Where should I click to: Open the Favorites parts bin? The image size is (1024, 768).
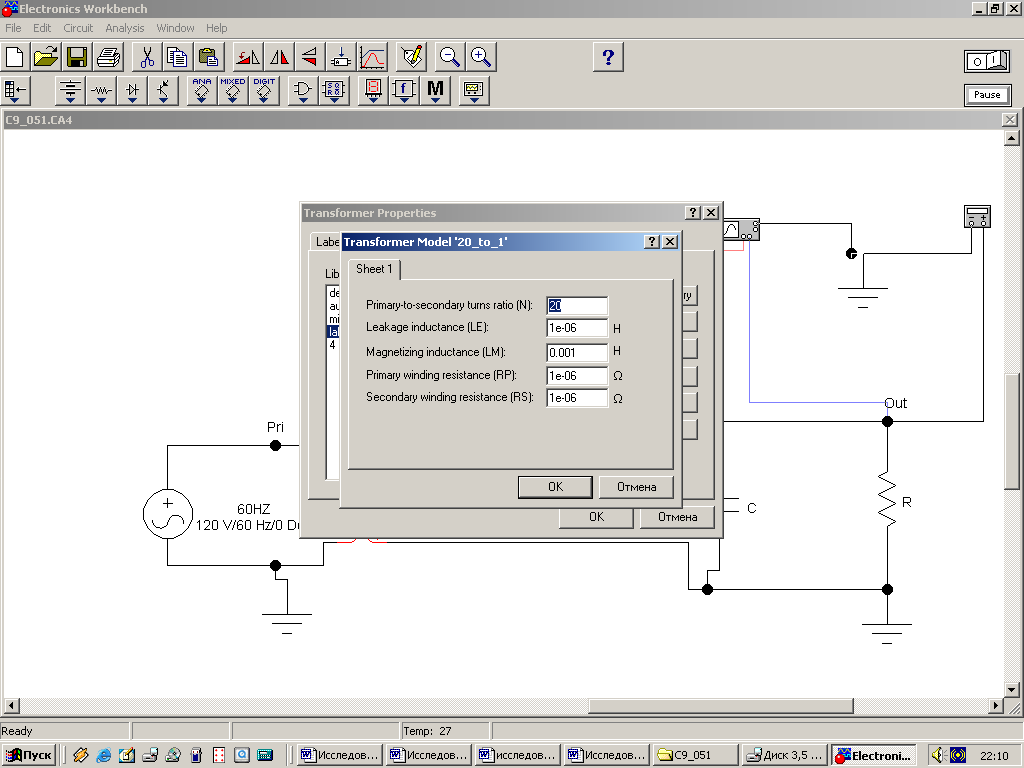(15, 90)
